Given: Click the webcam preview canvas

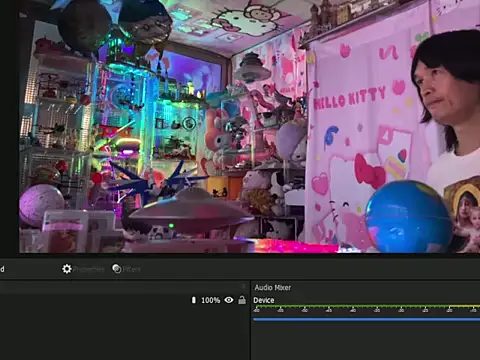Looking at the screenshot, I should pyautogui.click(x=249, y=126).
